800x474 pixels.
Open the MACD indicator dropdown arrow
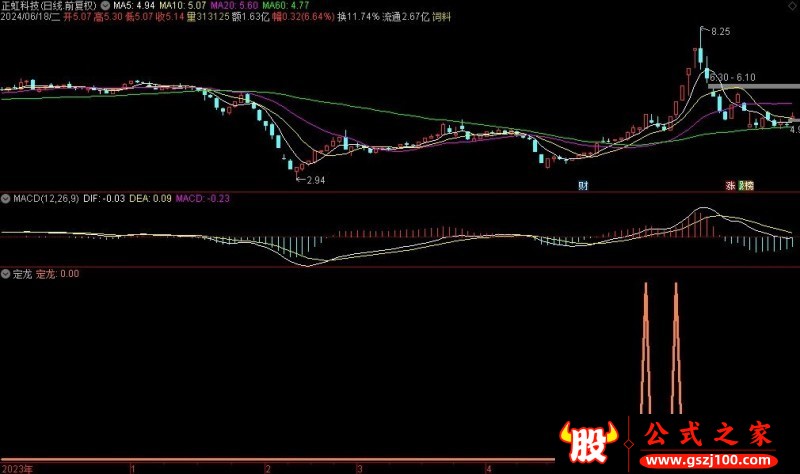(6, 198)
